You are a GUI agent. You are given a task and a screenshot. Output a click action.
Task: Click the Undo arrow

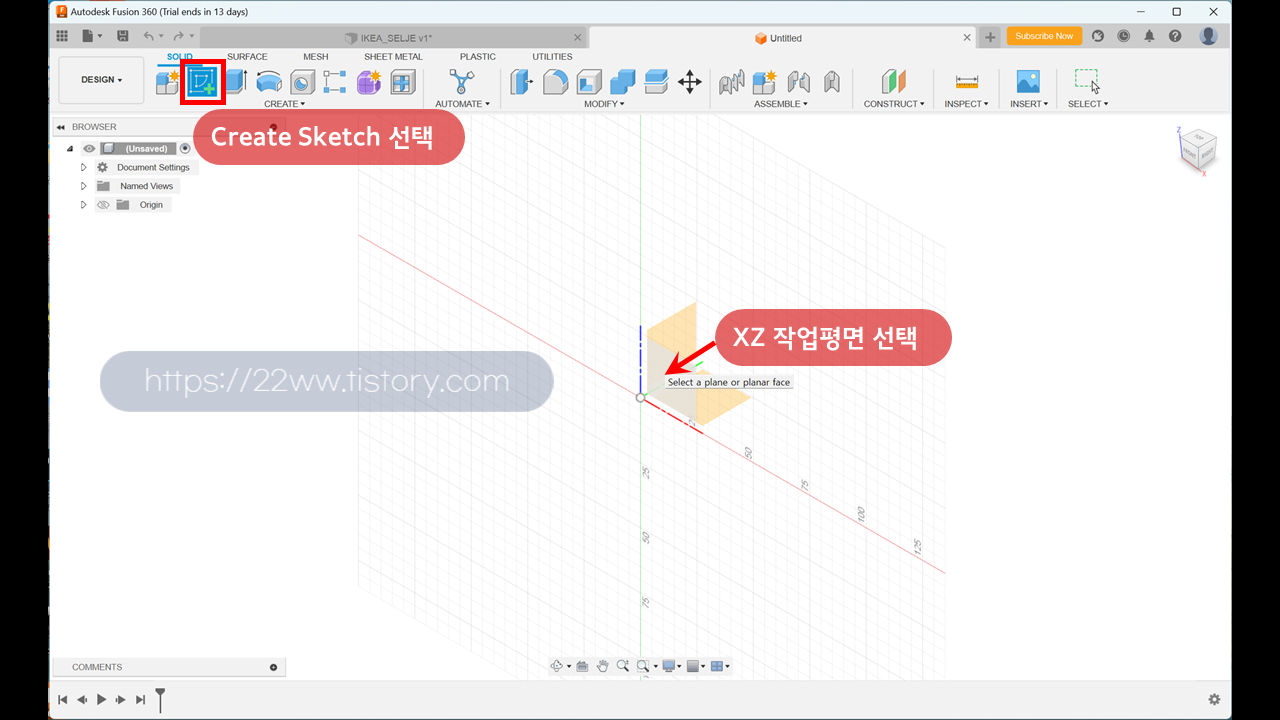[148, 36]
